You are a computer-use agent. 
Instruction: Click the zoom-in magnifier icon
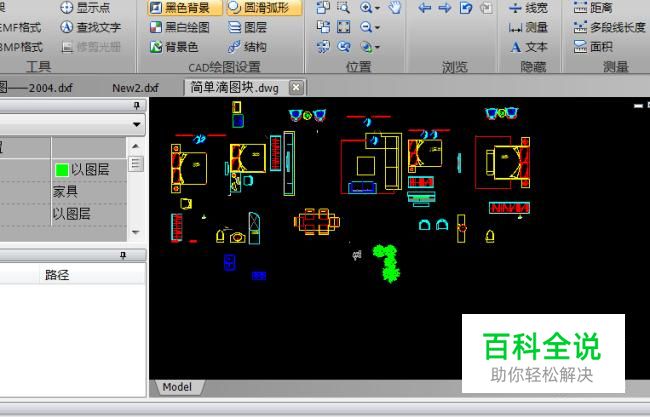366,7
